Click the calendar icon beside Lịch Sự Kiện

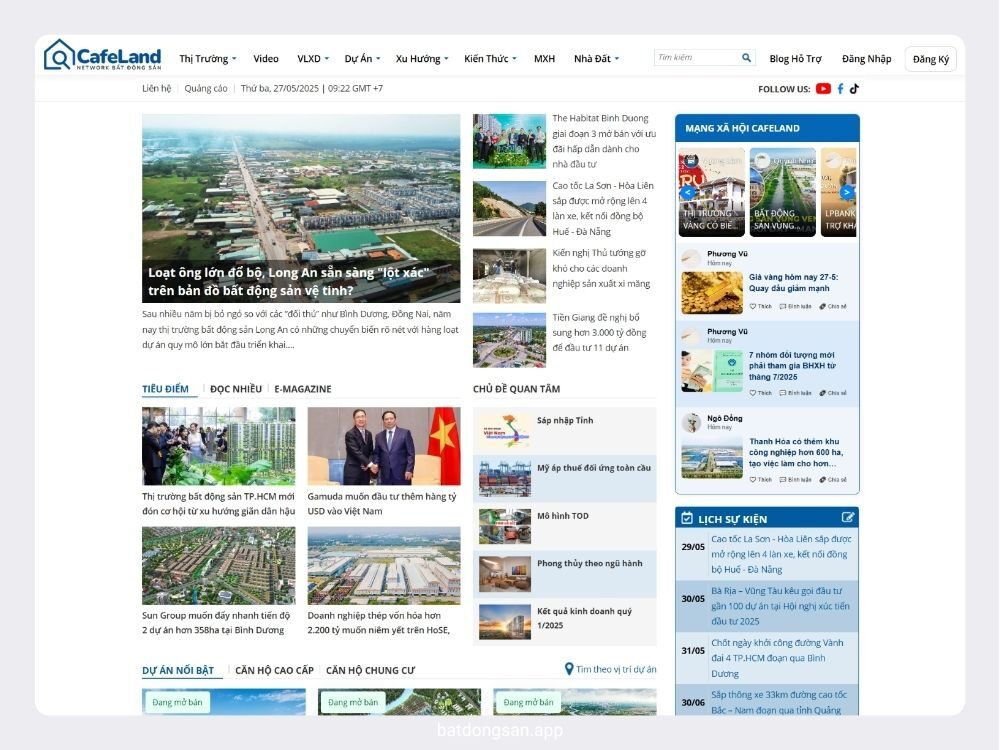coord(684,518)
